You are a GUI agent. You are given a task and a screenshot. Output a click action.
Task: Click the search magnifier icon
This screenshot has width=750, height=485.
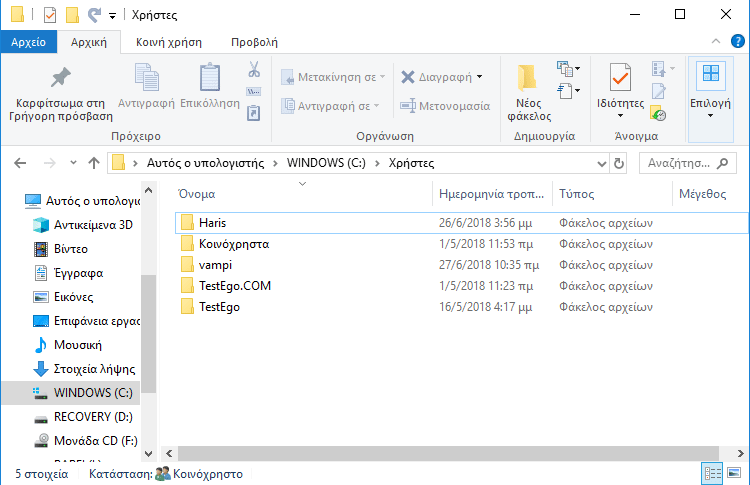[723, 163]
